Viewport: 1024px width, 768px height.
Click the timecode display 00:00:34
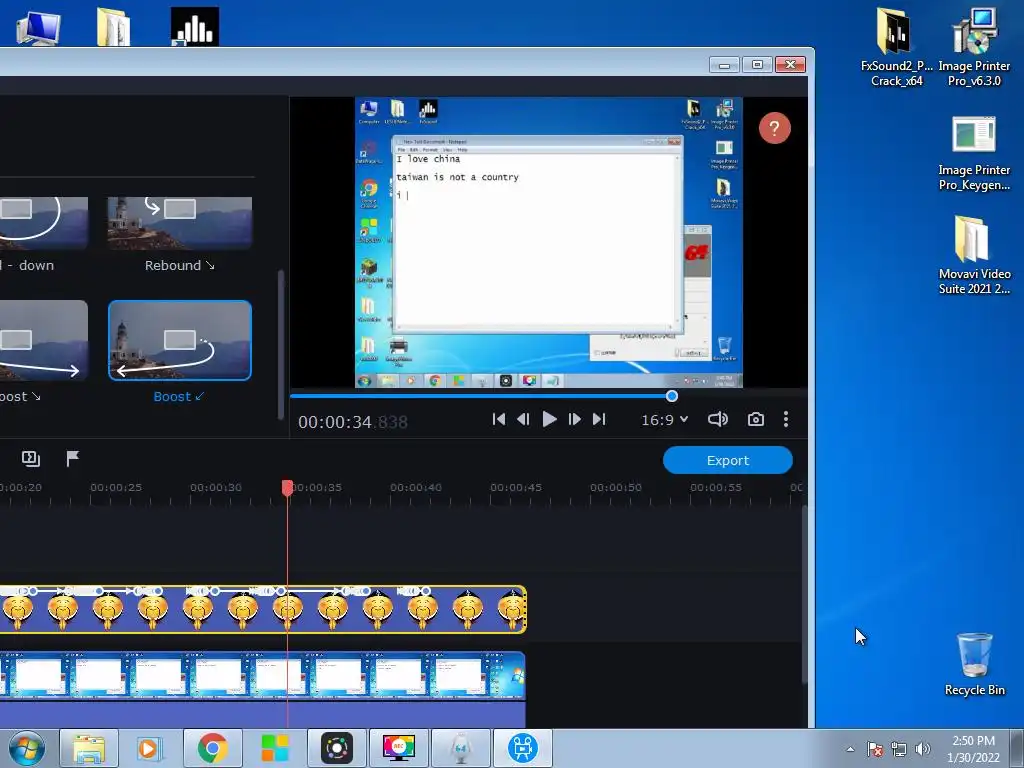coord(353,422)
